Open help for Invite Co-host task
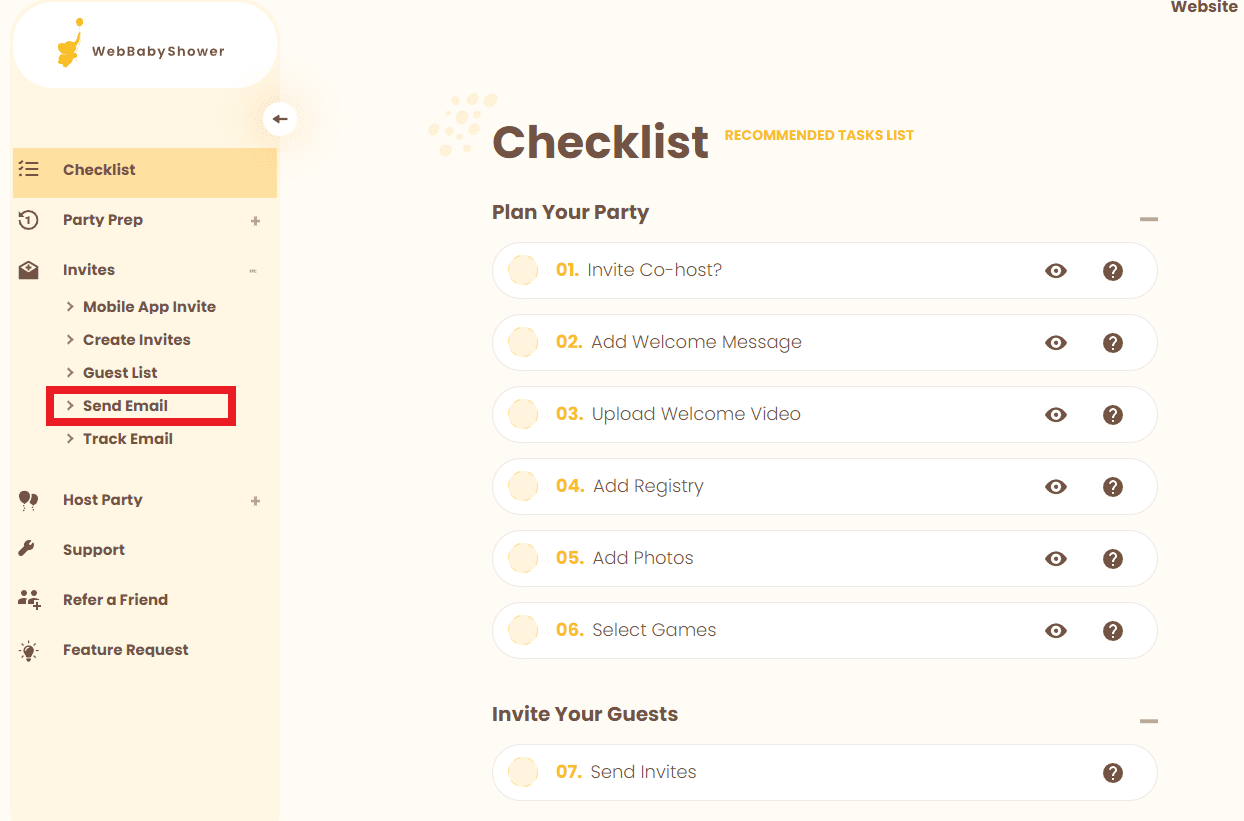The width and height of the screenshot is (1244, 821). click(x=1112, y=270)
